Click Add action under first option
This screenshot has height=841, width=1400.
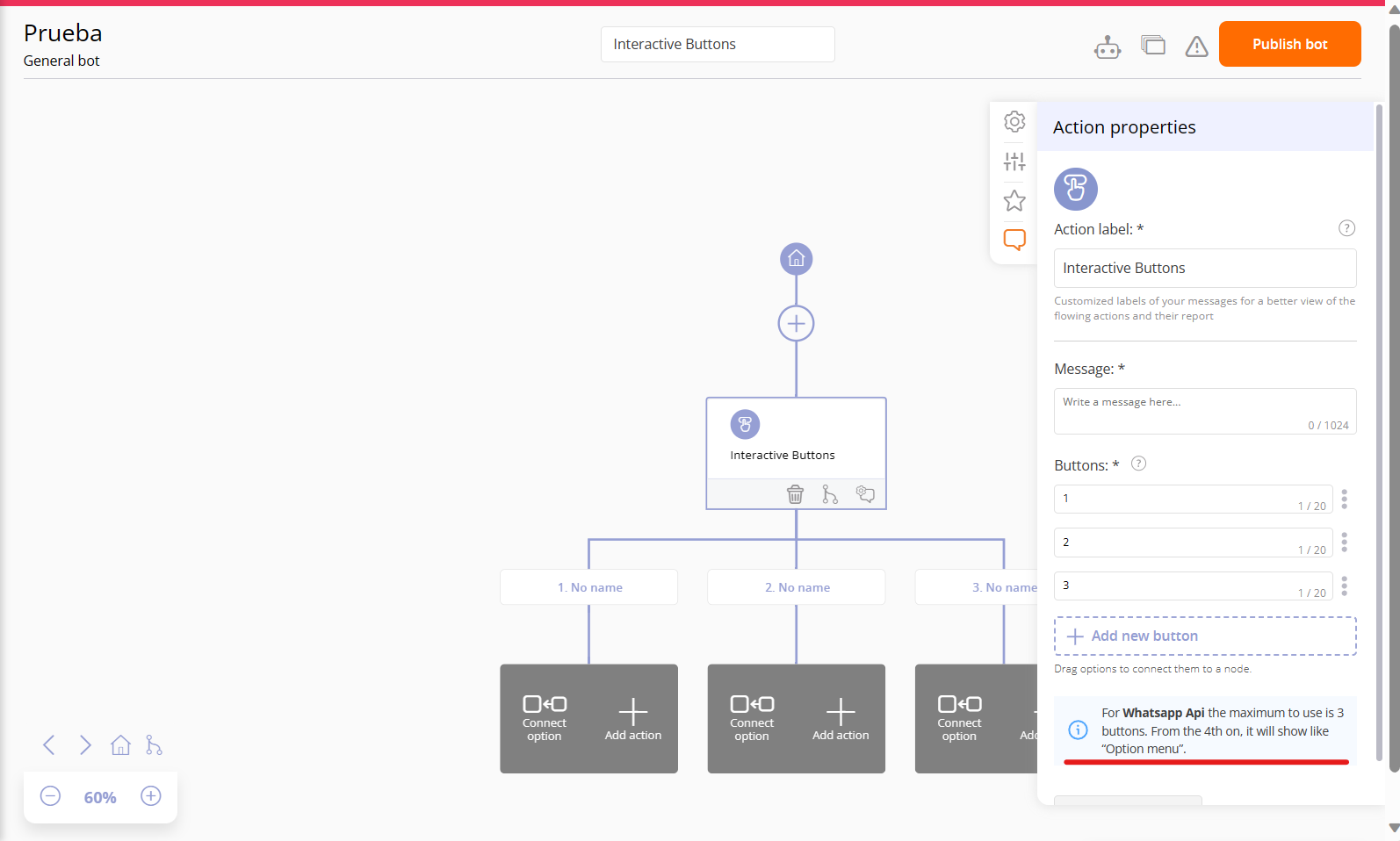coord(633,719)
